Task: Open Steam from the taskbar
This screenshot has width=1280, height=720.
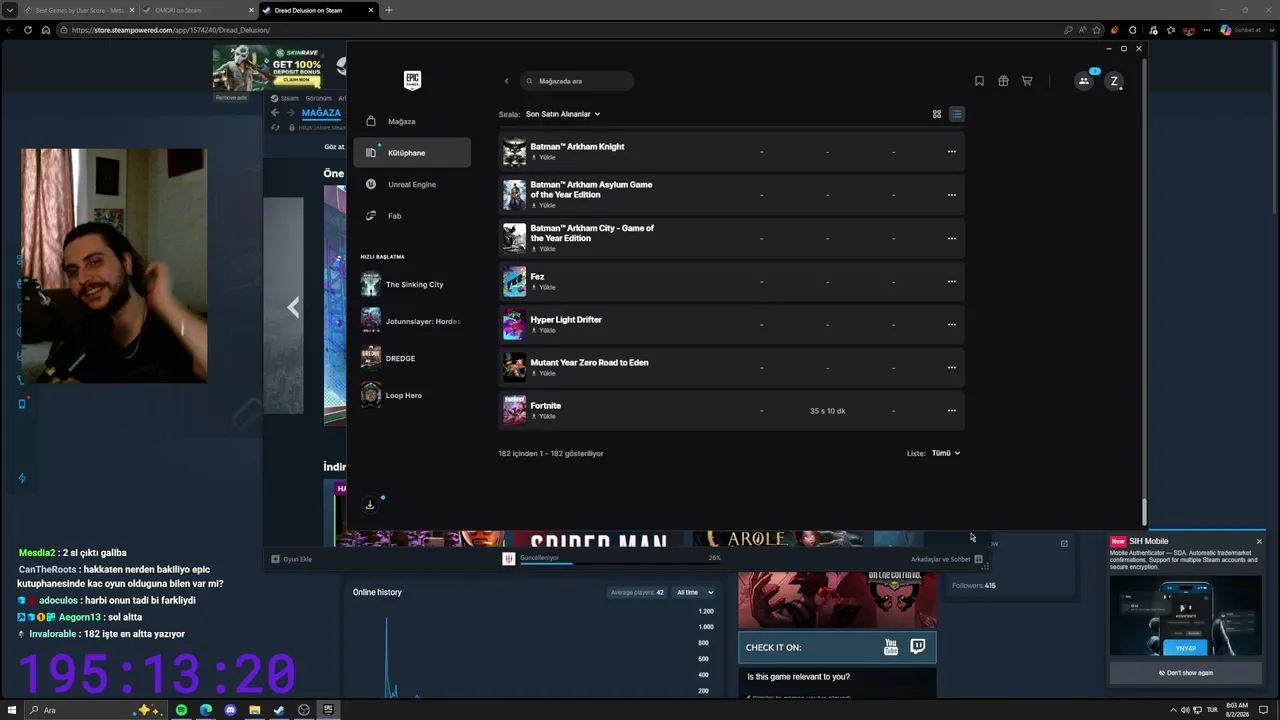Action: (x=279, y=710)
